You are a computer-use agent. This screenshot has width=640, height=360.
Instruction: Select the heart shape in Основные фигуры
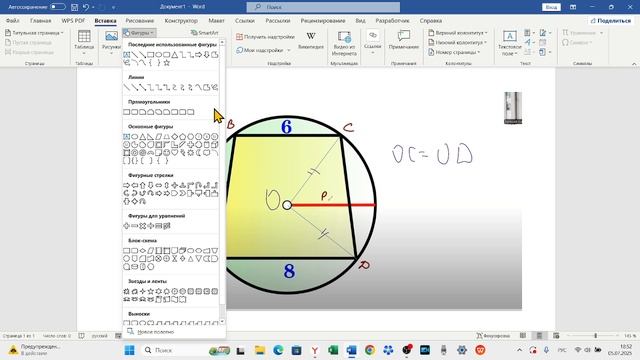(175, 153)
